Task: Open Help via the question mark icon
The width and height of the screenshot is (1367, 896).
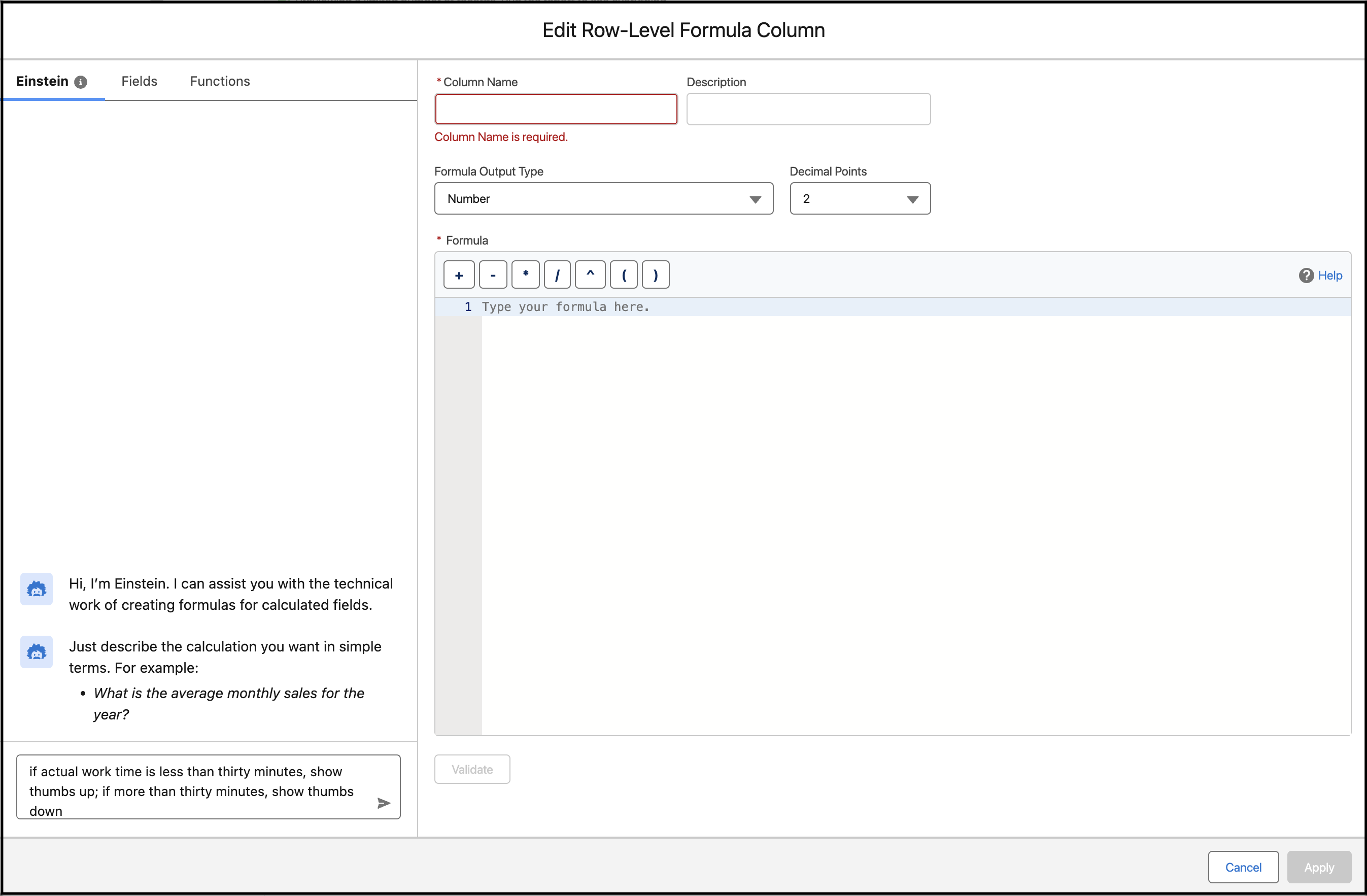Action: point(1306,275)
